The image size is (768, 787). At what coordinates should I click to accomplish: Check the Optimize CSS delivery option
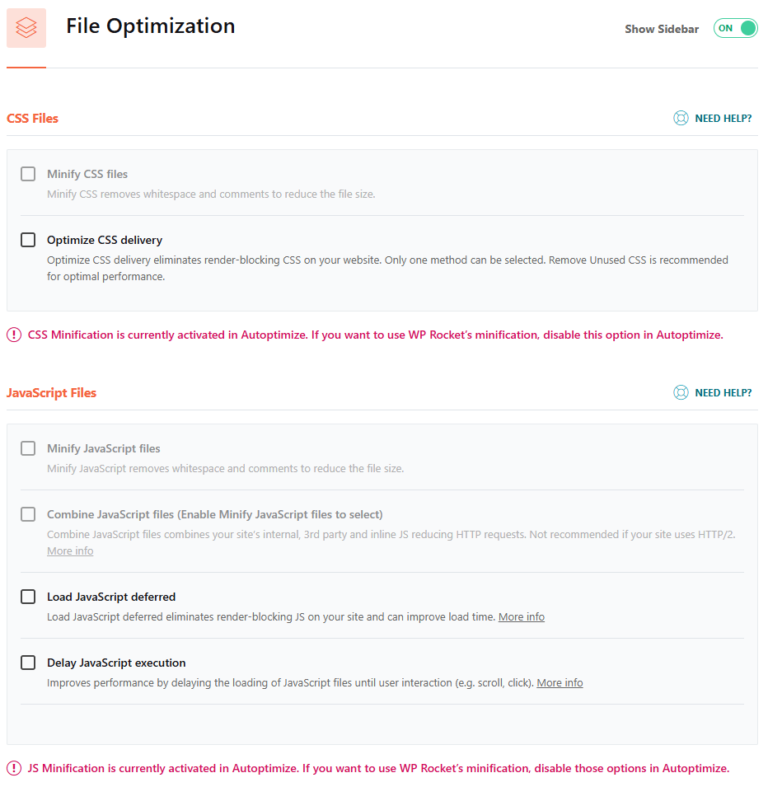(28, 240)
